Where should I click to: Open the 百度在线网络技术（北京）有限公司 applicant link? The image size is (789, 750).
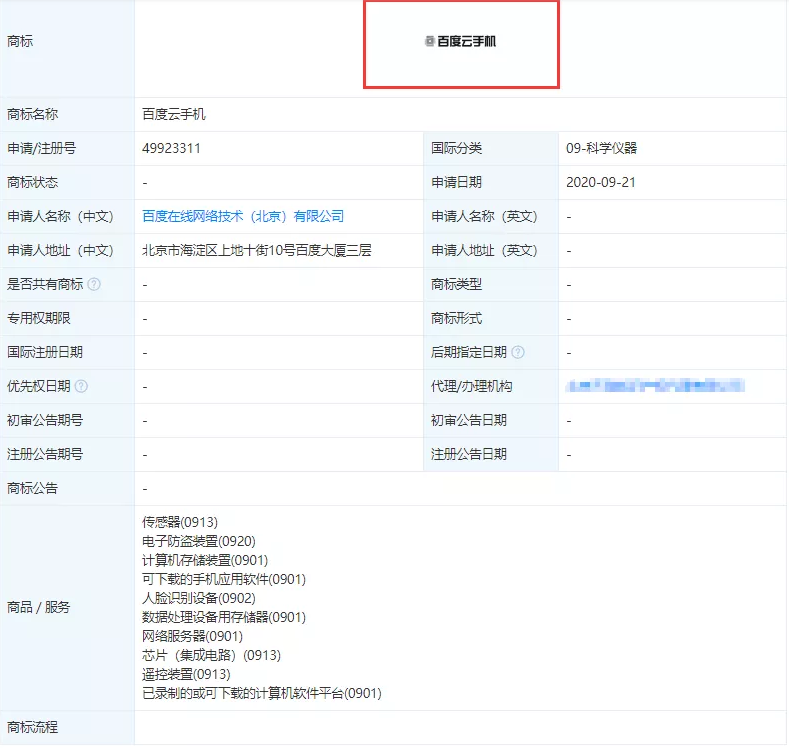coord(243,216)
